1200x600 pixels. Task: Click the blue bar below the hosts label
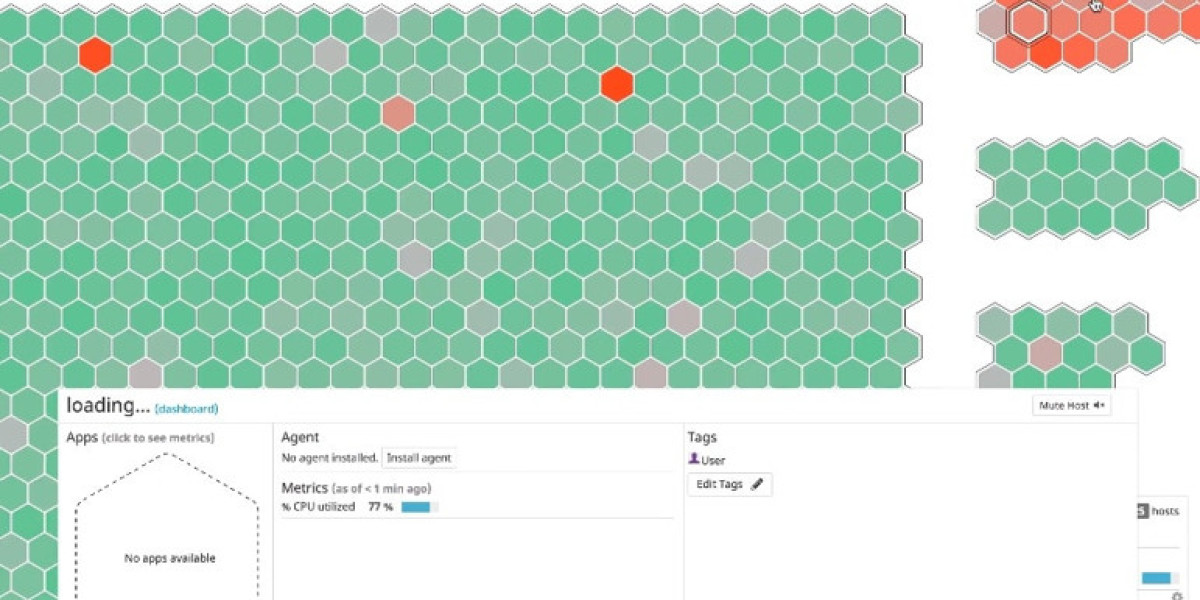pos(1155,577)
